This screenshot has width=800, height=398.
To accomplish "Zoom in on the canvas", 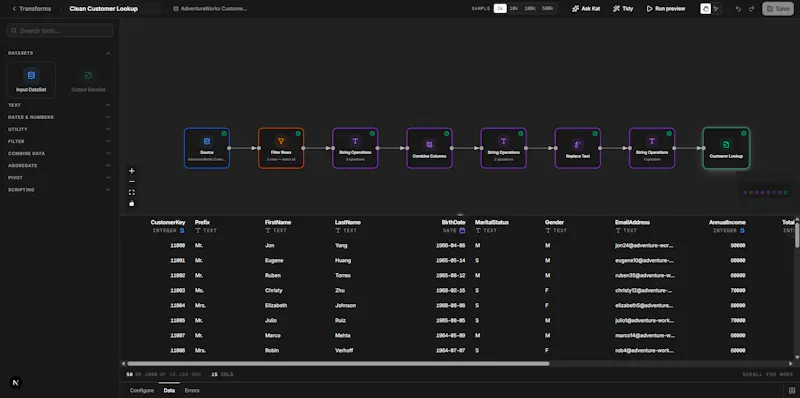I will tap(132, 171).
